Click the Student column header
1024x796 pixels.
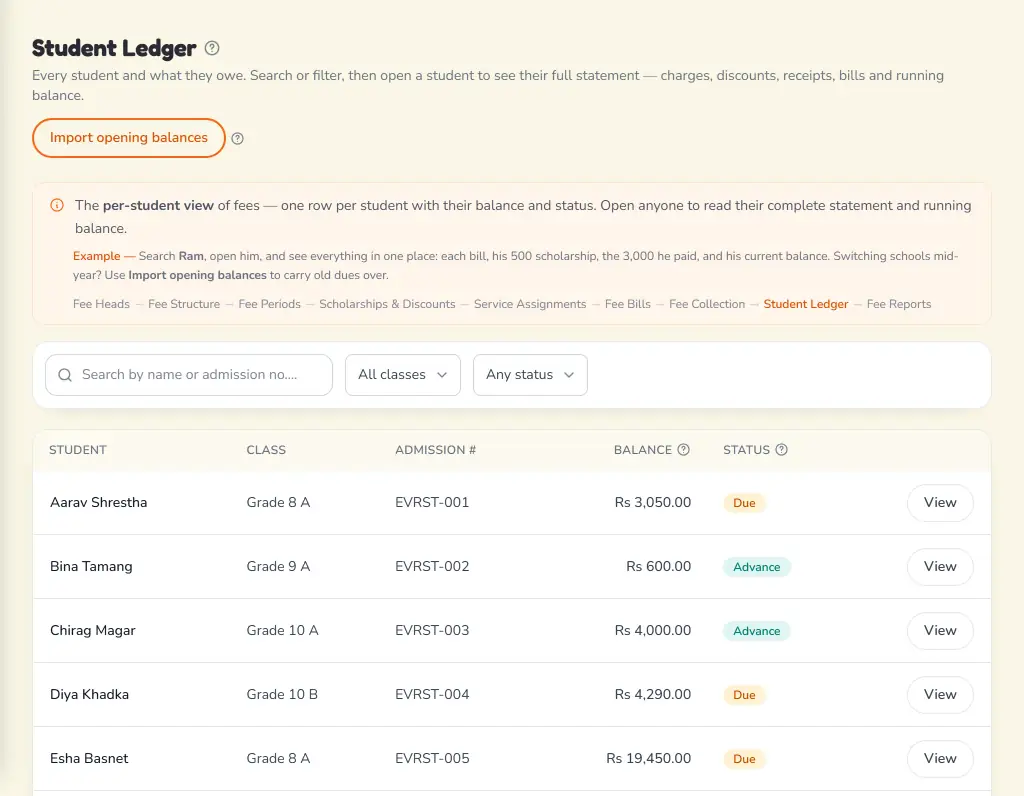tap(78, 450)
